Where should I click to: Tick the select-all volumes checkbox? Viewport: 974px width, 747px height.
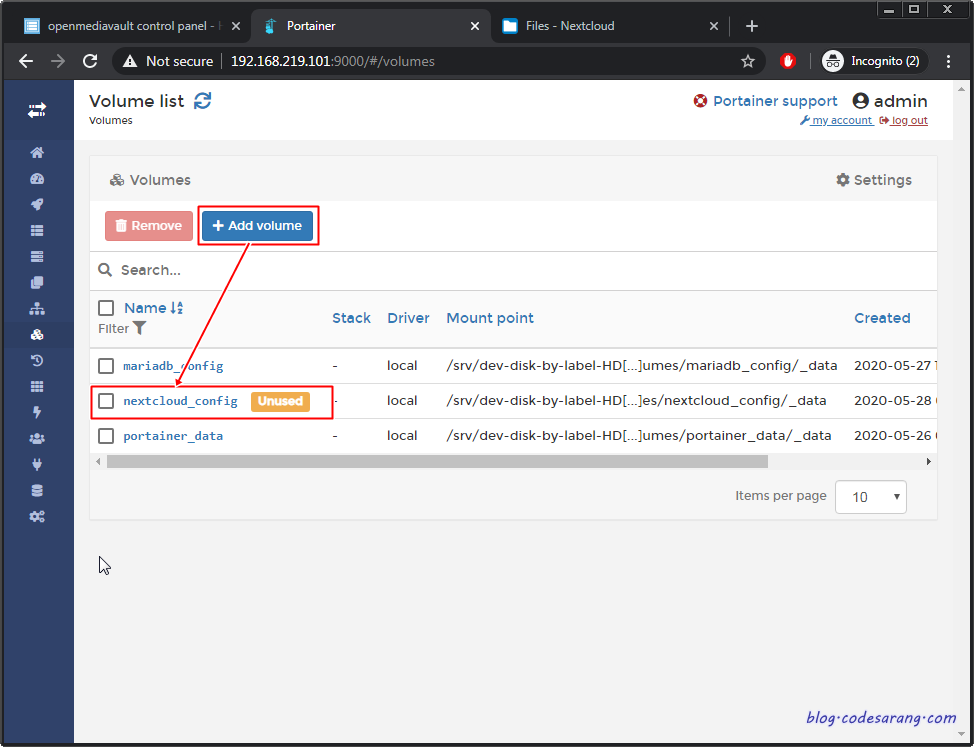tap(106, 308)
